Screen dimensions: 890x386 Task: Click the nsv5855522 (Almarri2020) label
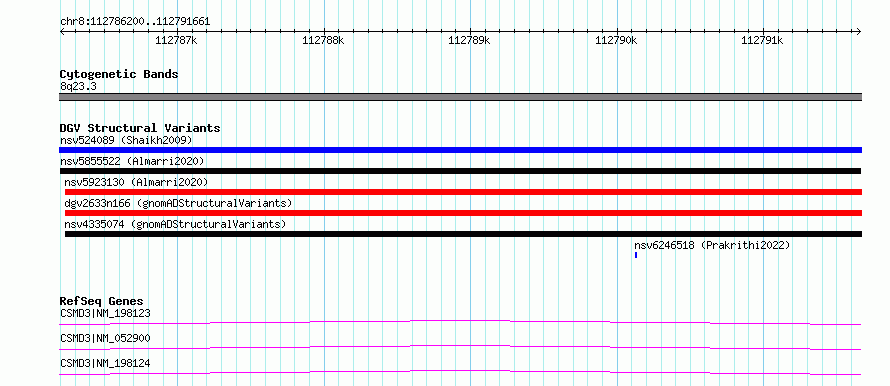tap(132, 161)
